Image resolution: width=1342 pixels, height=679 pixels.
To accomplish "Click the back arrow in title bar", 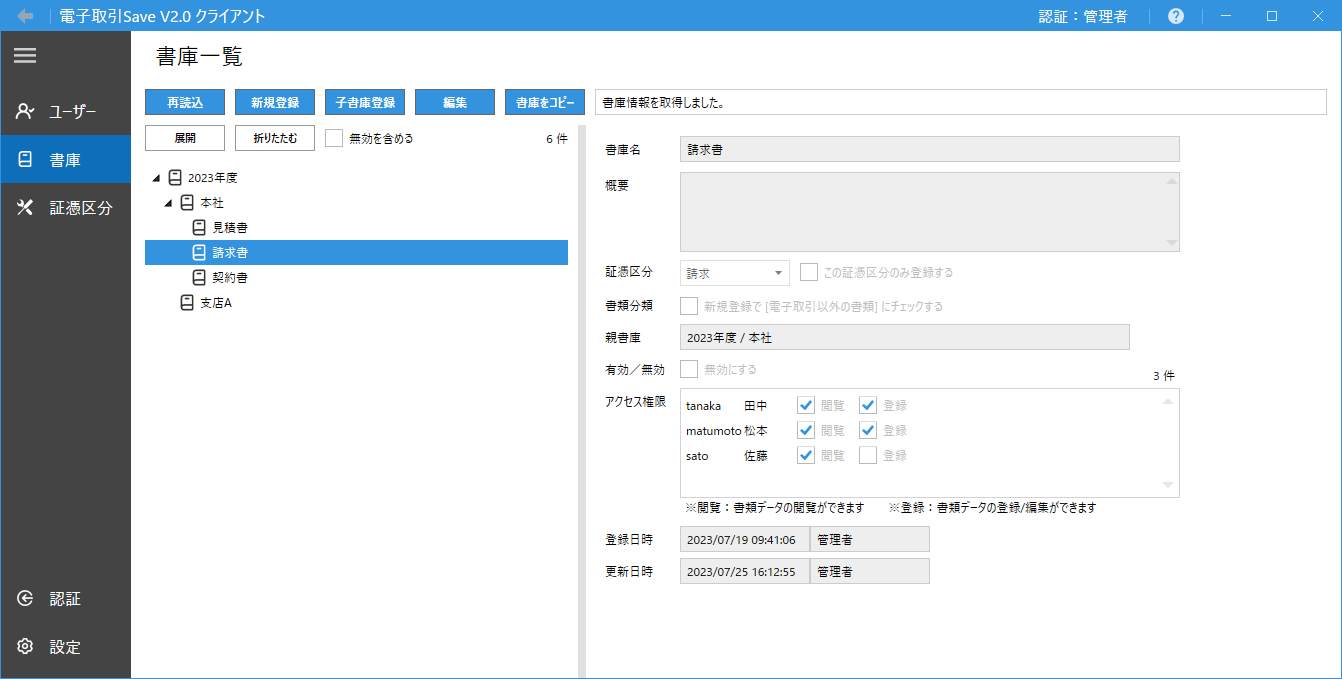I will 25,16.
